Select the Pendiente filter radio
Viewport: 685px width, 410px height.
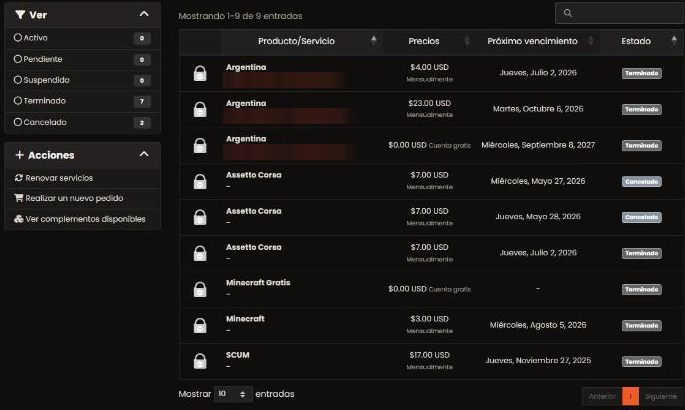[x=17, y=59]
